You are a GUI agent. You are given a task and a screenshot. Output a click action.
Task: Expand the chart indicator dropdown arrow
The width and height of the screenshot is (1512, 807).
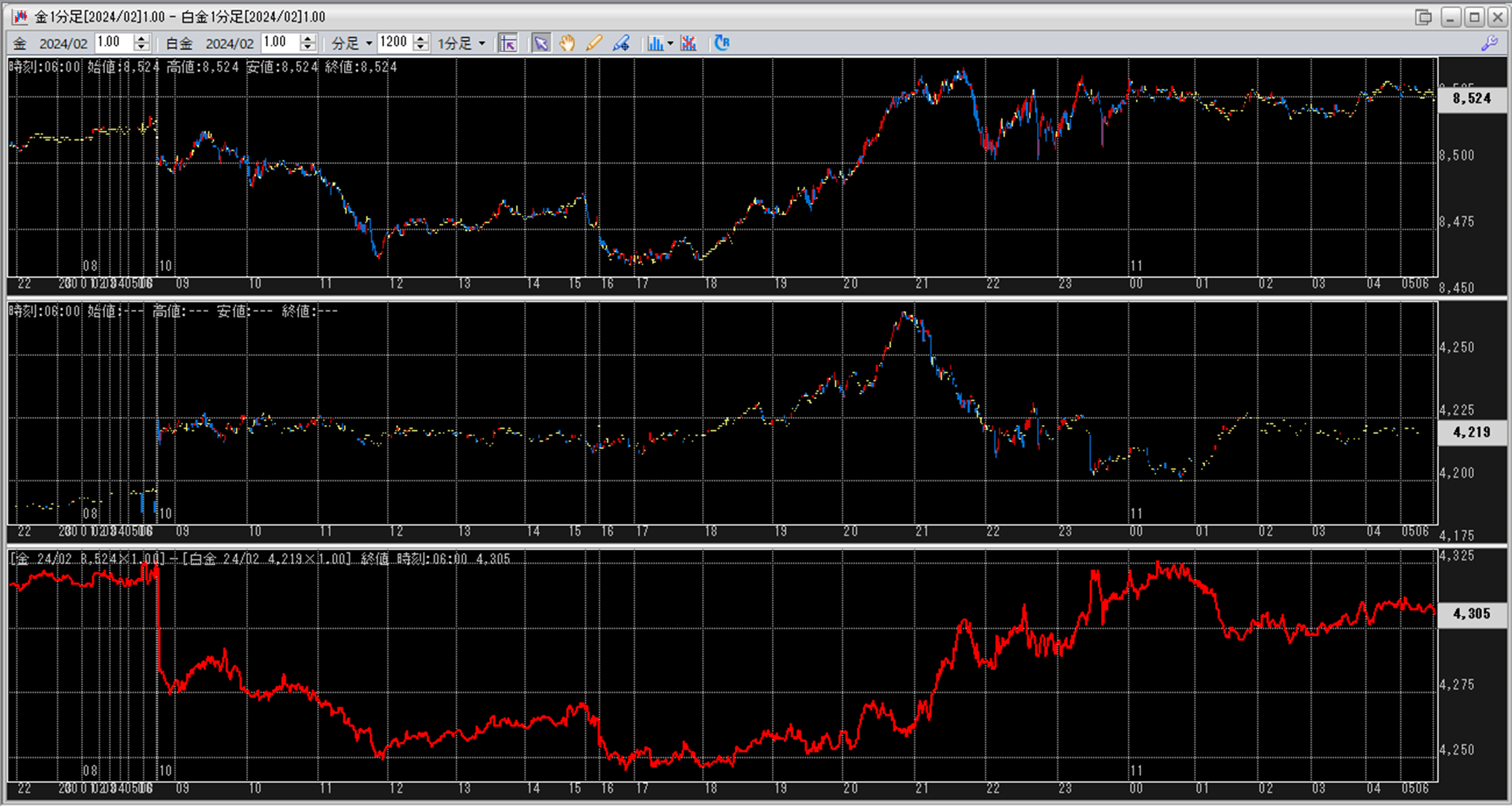coord(670,43)
